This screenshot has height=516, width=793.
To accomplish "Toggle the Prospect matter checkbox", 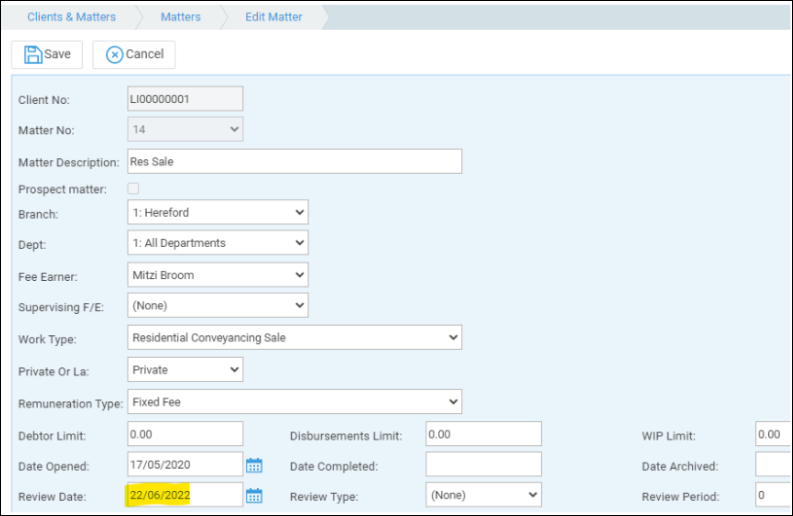I will click(x=133, y=189).
